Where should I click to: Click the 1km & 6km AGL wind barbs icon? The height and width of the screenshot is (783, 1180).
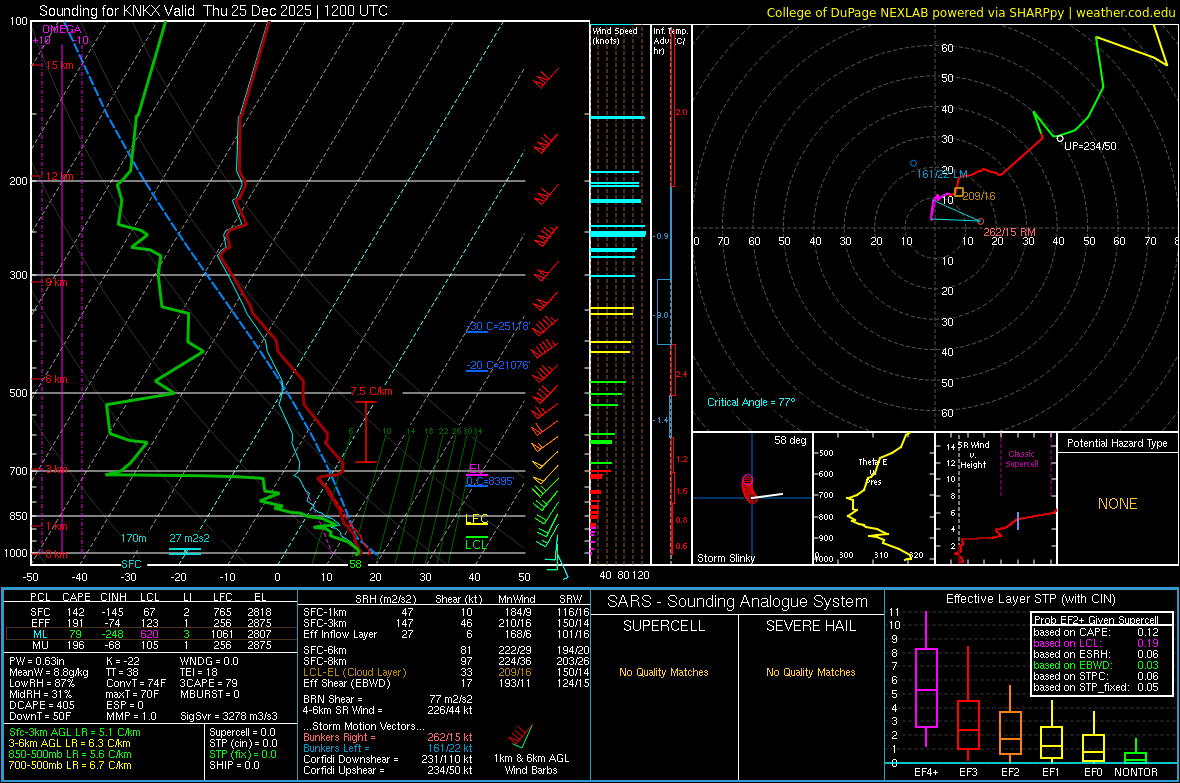click(x=519, y=736)
